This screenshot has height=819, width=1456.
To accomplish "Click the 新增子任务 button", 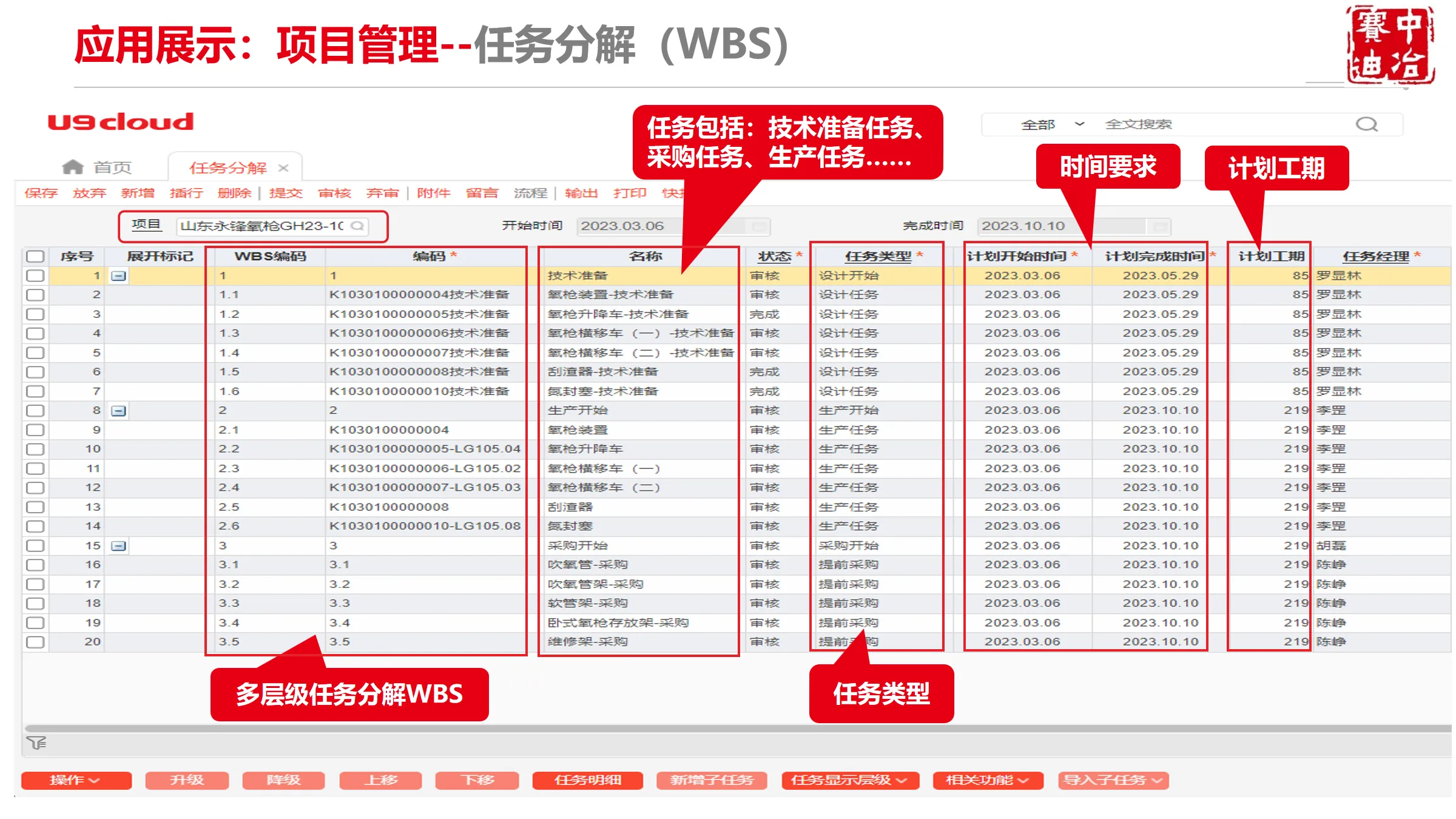I will (712, 780).
